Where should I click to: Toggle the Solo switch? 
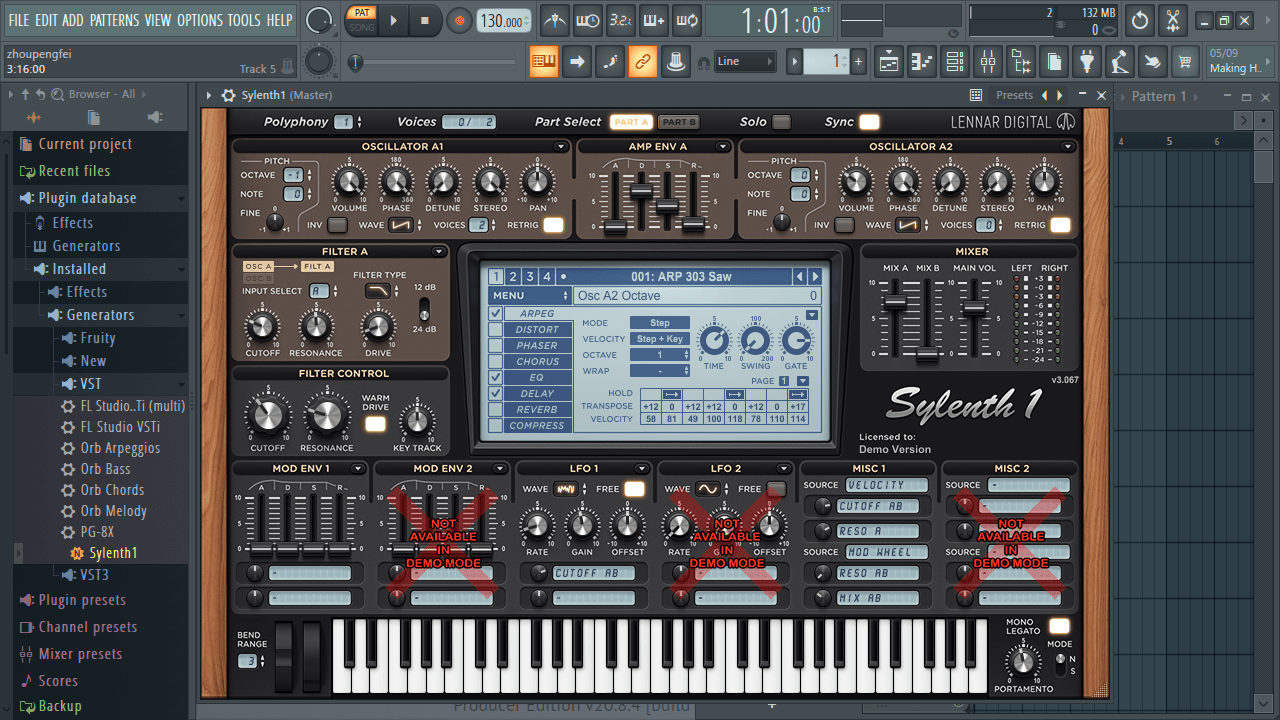(x=781, y=122)
